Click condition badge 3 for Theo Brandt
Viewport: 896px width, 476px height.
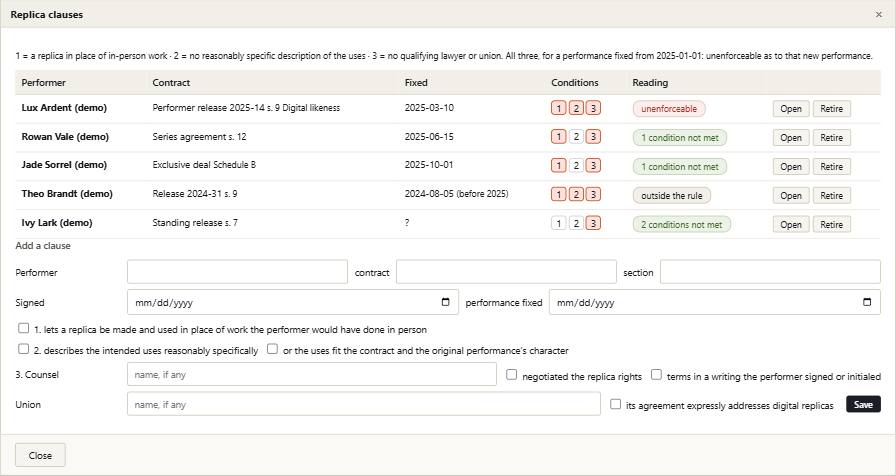pos(593,195)
